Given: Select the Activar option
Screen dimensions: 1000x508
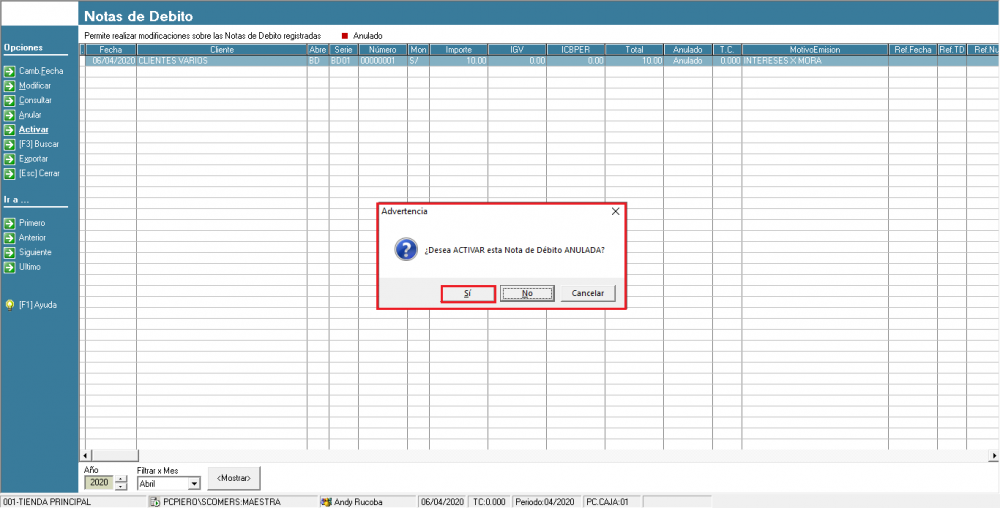Looking at the screenshot, I should (x=34, y=129).
